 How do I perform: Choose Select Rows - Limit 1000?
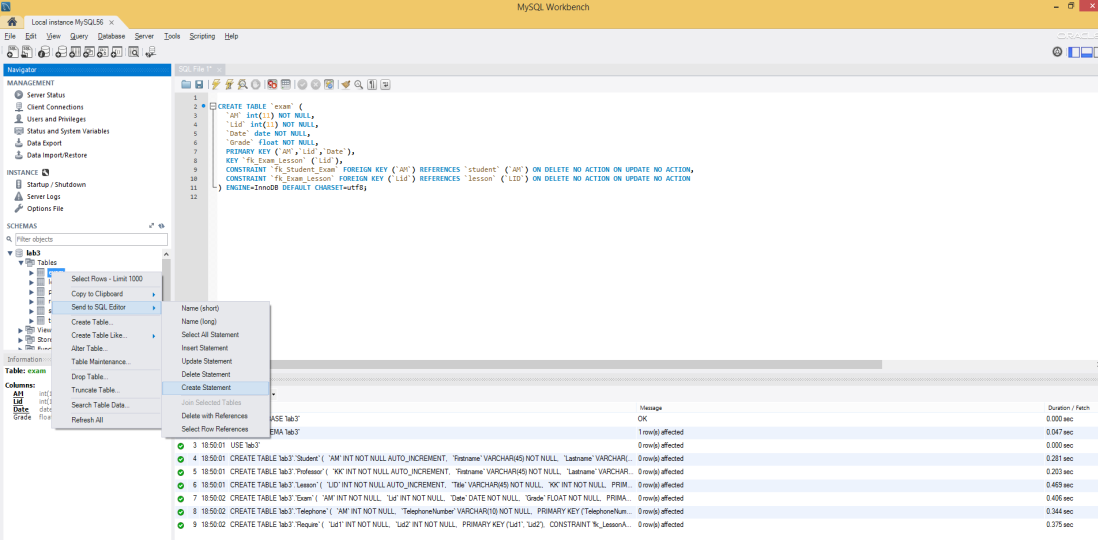[107, 279]
